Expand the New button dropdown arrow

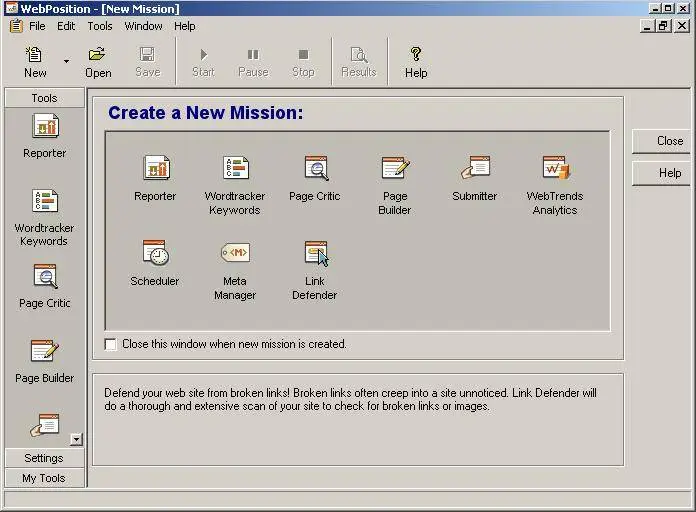[66, 61]
